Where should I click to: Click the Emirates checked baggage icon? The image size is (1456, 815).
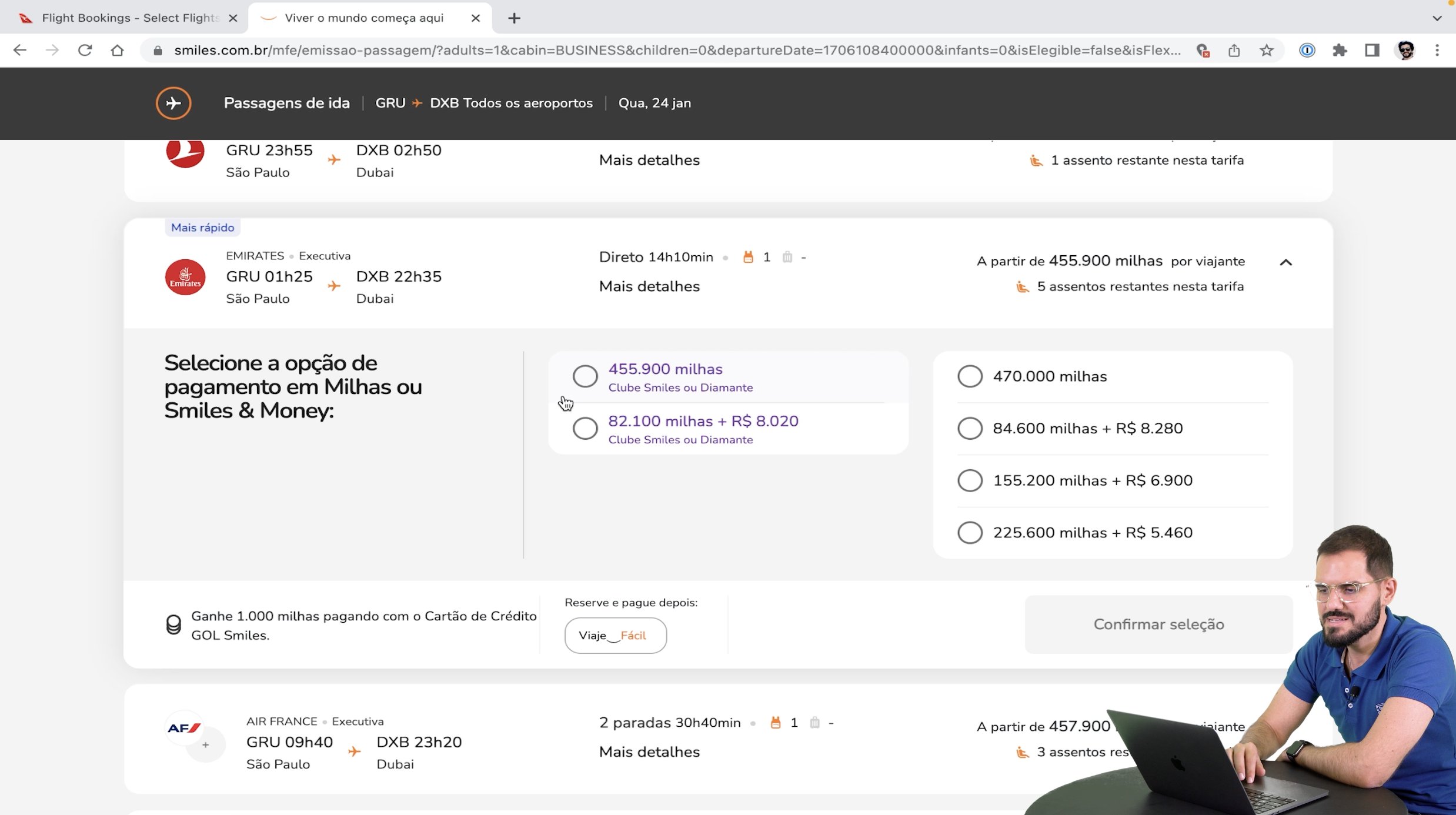pos(787,257)
